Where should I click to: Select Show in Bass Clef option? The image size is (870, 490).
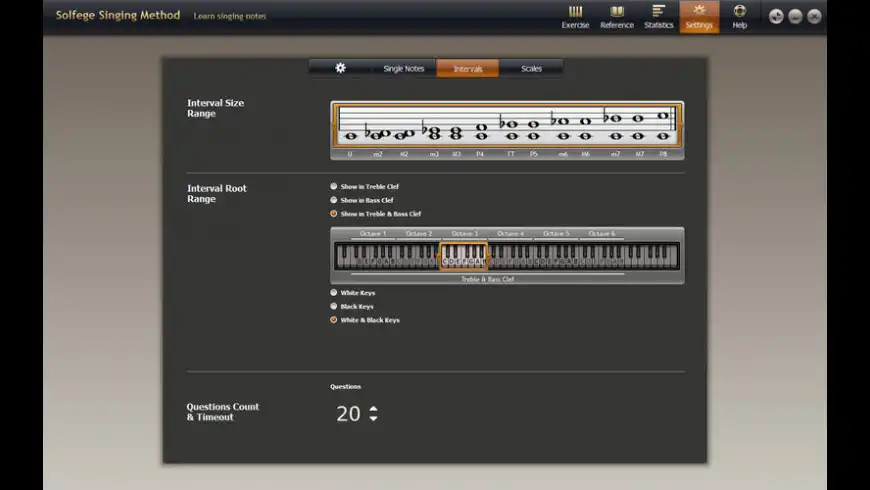(334, 200)
